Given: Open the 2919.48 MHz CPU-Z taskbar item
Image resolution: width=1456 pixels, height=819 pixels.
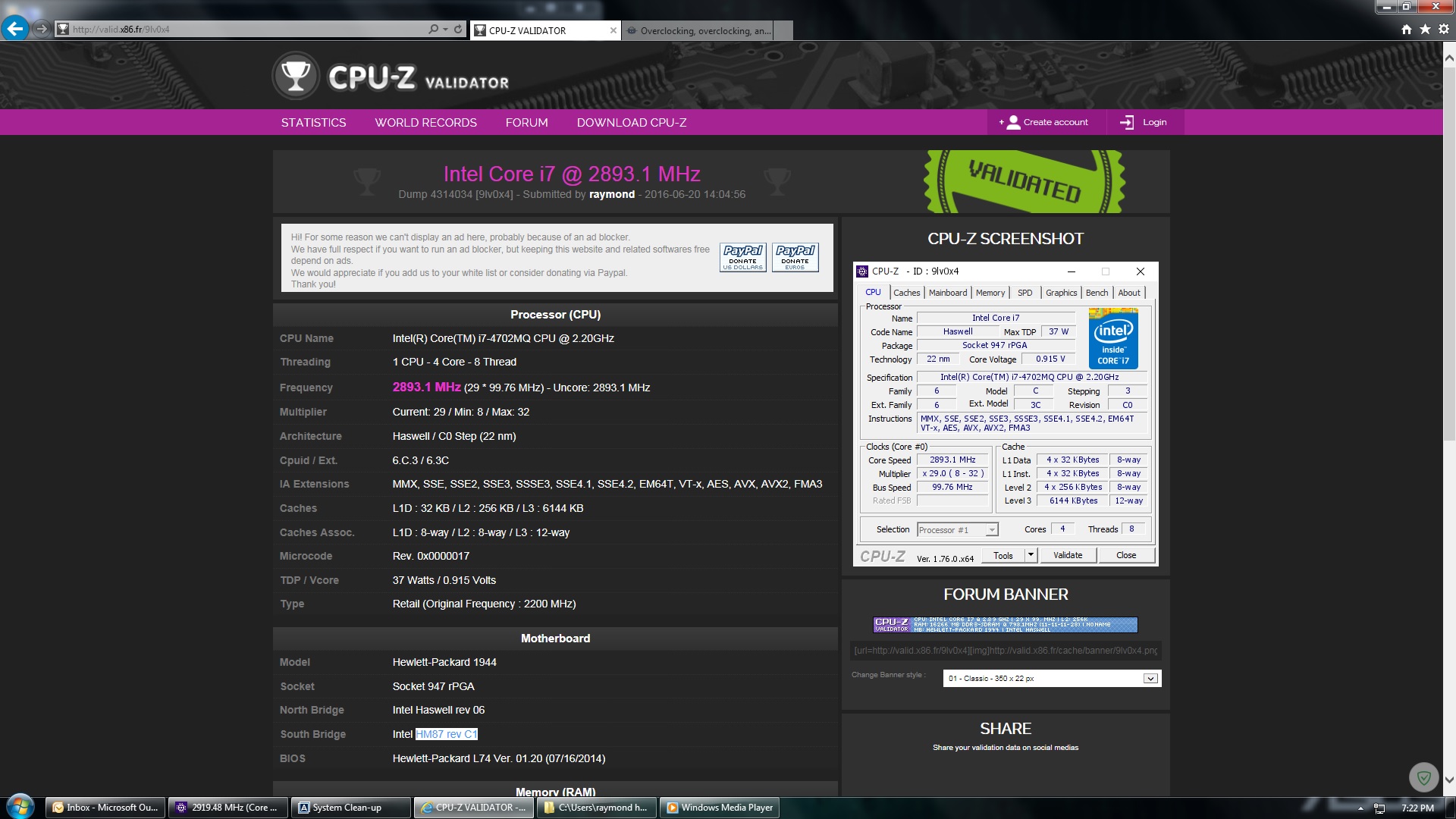Looking at the screenshot, I should (x=227, y=808).
